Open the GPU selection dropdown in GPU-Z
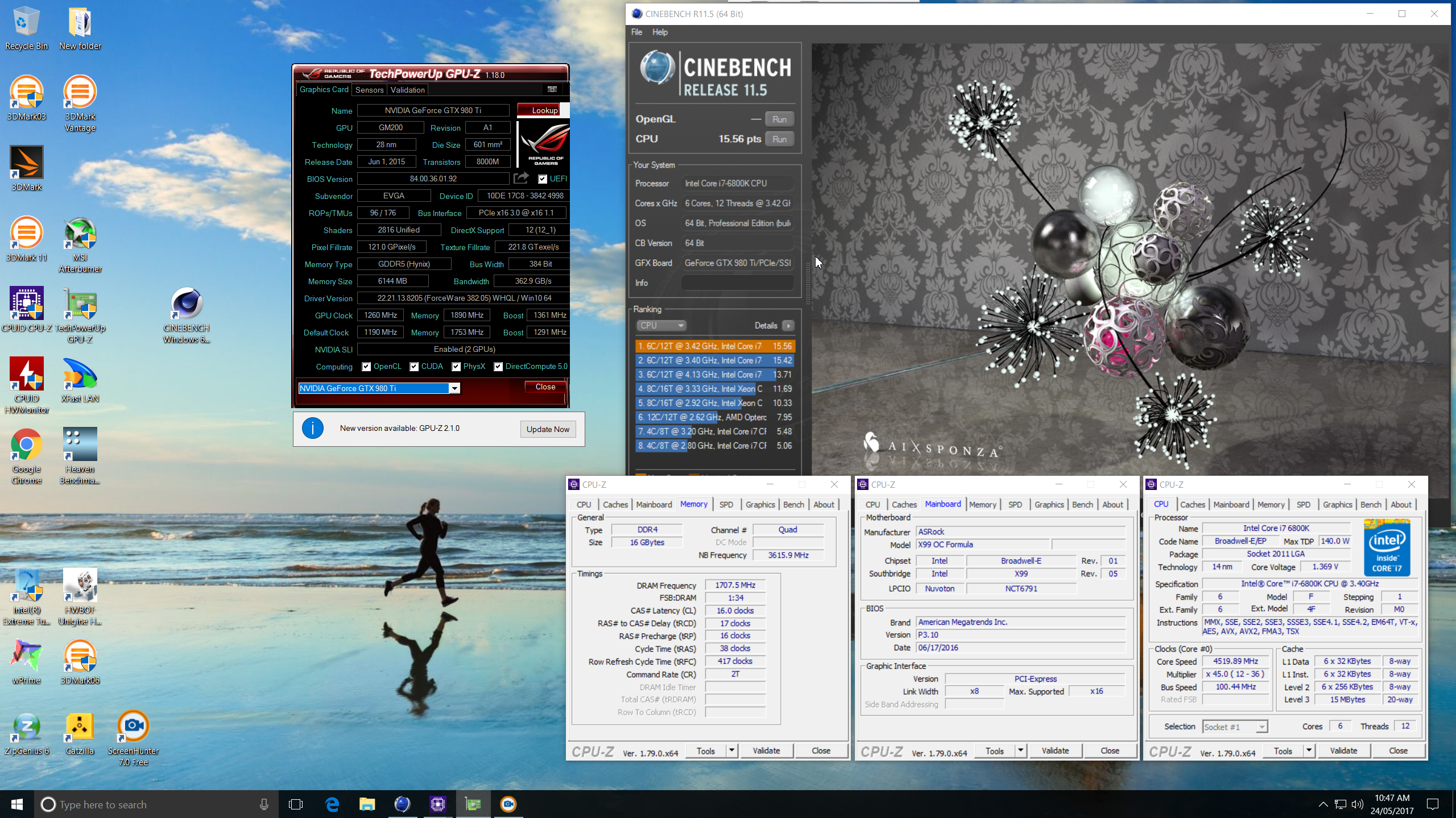Screen dimensions: 1456x818 pos(454,388)
